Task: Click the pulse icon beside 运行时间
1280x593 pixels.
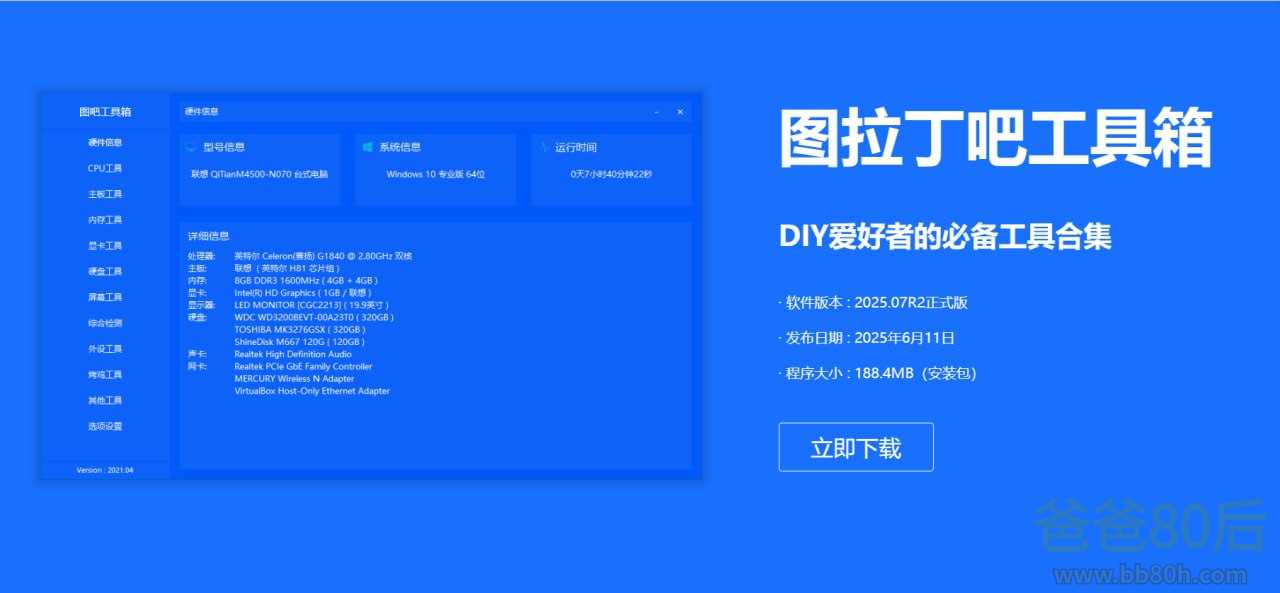Action: tap(544, 147)
